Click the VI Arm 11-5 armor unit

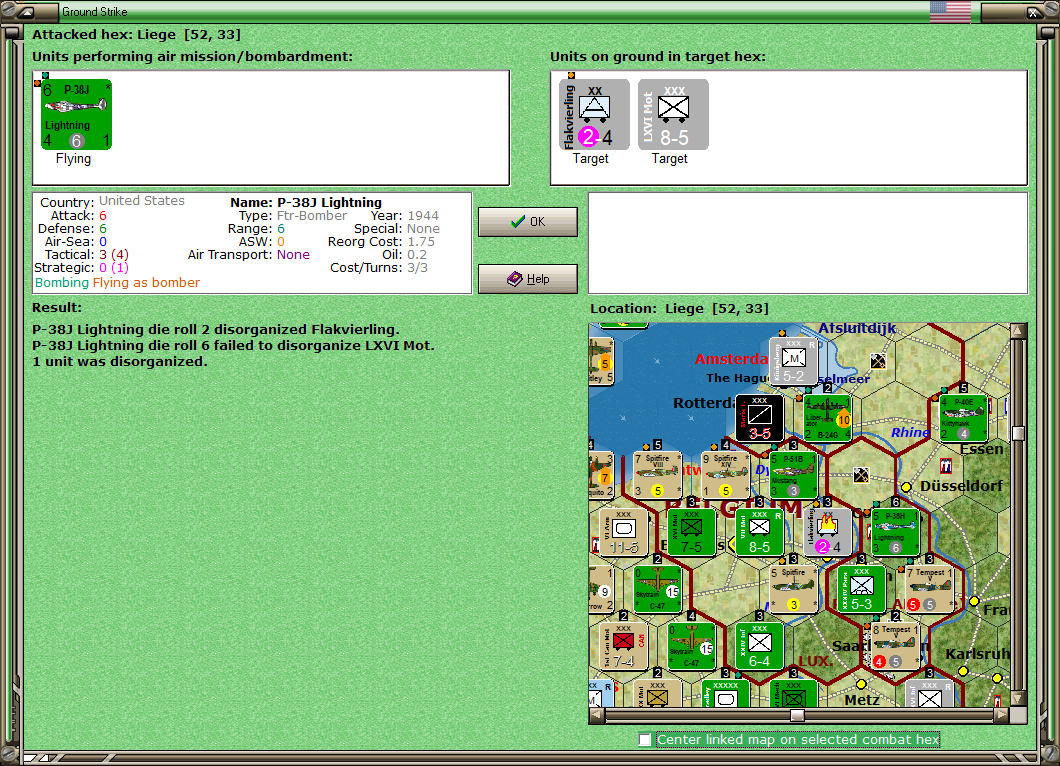pyautogui.click(x=624, y=532)
